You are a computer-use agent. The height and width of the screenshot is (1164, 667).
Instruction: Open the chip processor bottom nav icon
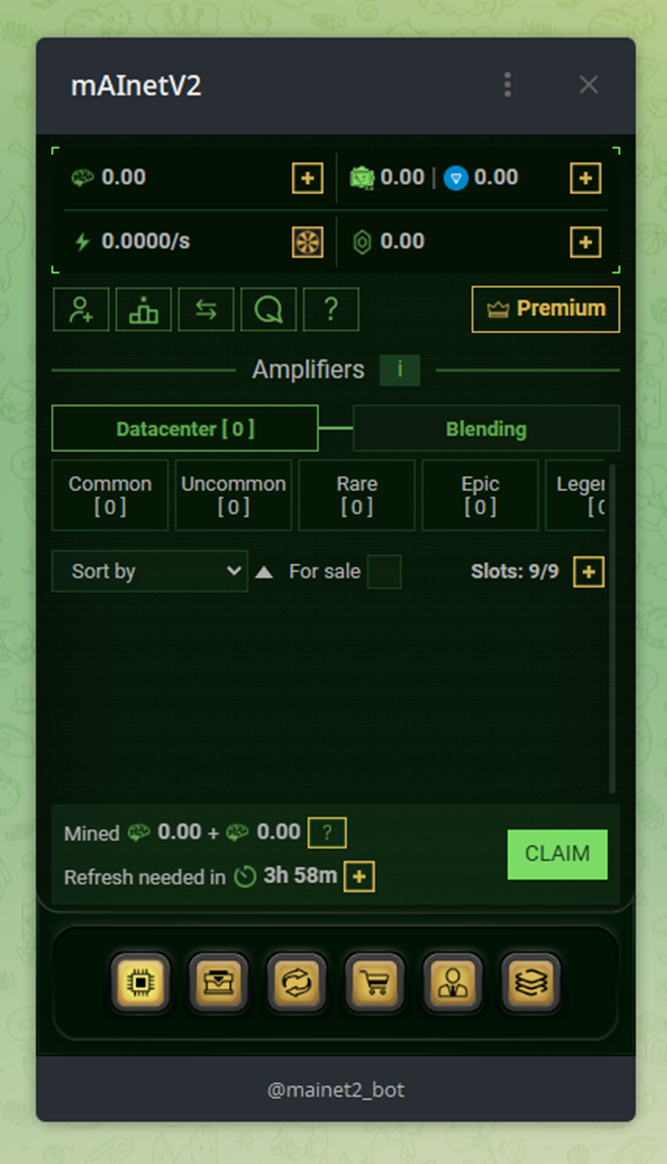(x=140, y=983)
